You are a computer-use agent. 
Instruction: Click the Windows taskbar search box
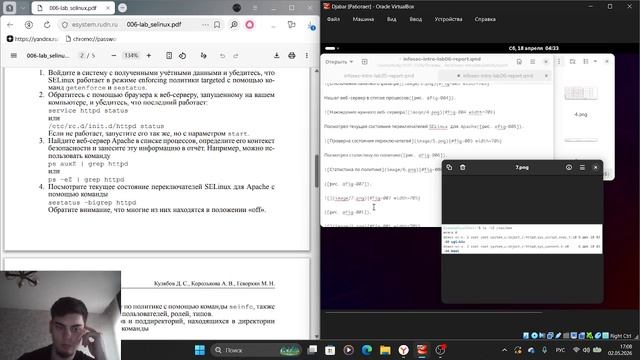coord(256,350)
